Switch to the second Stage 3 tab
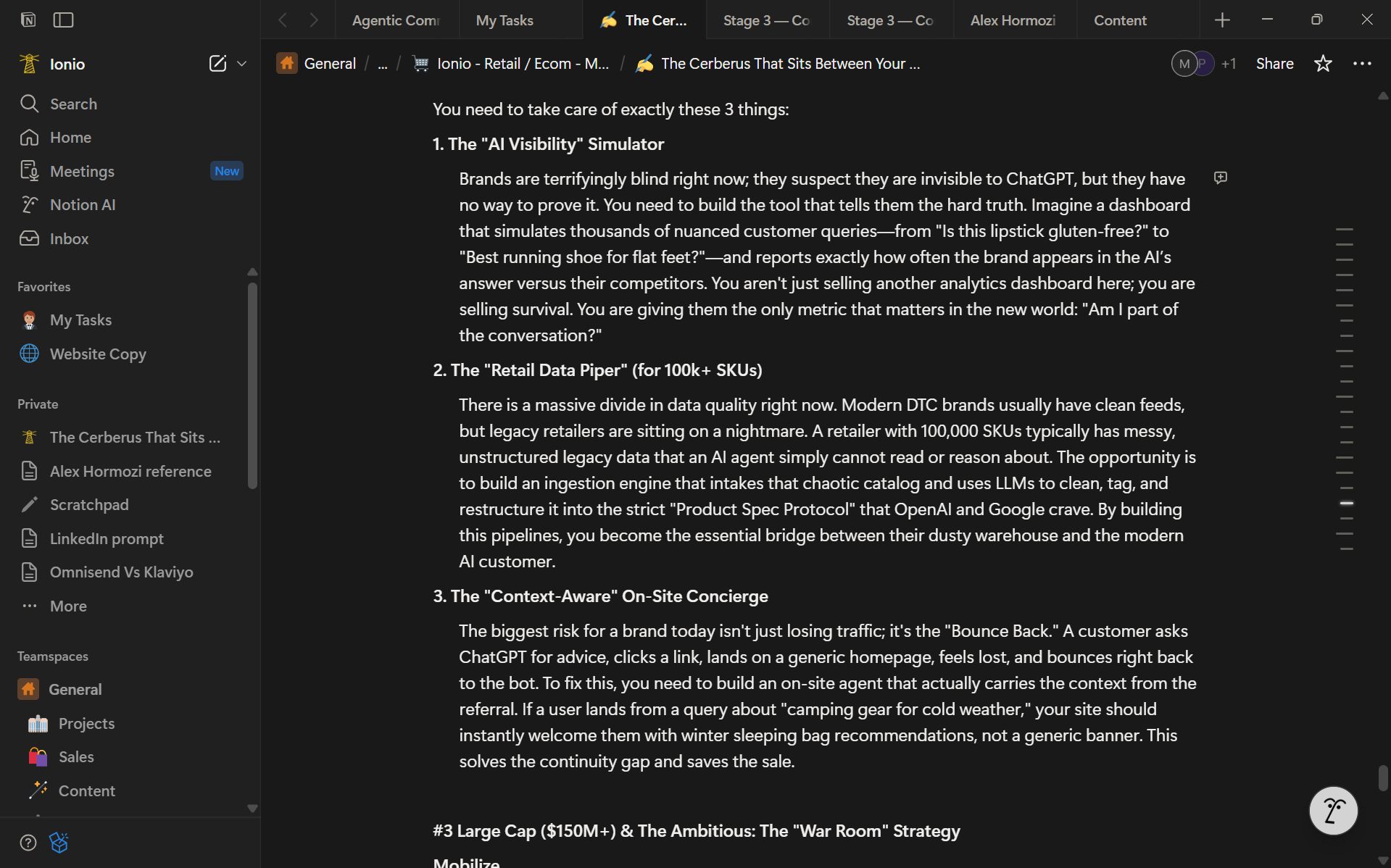 coord(891,20)
